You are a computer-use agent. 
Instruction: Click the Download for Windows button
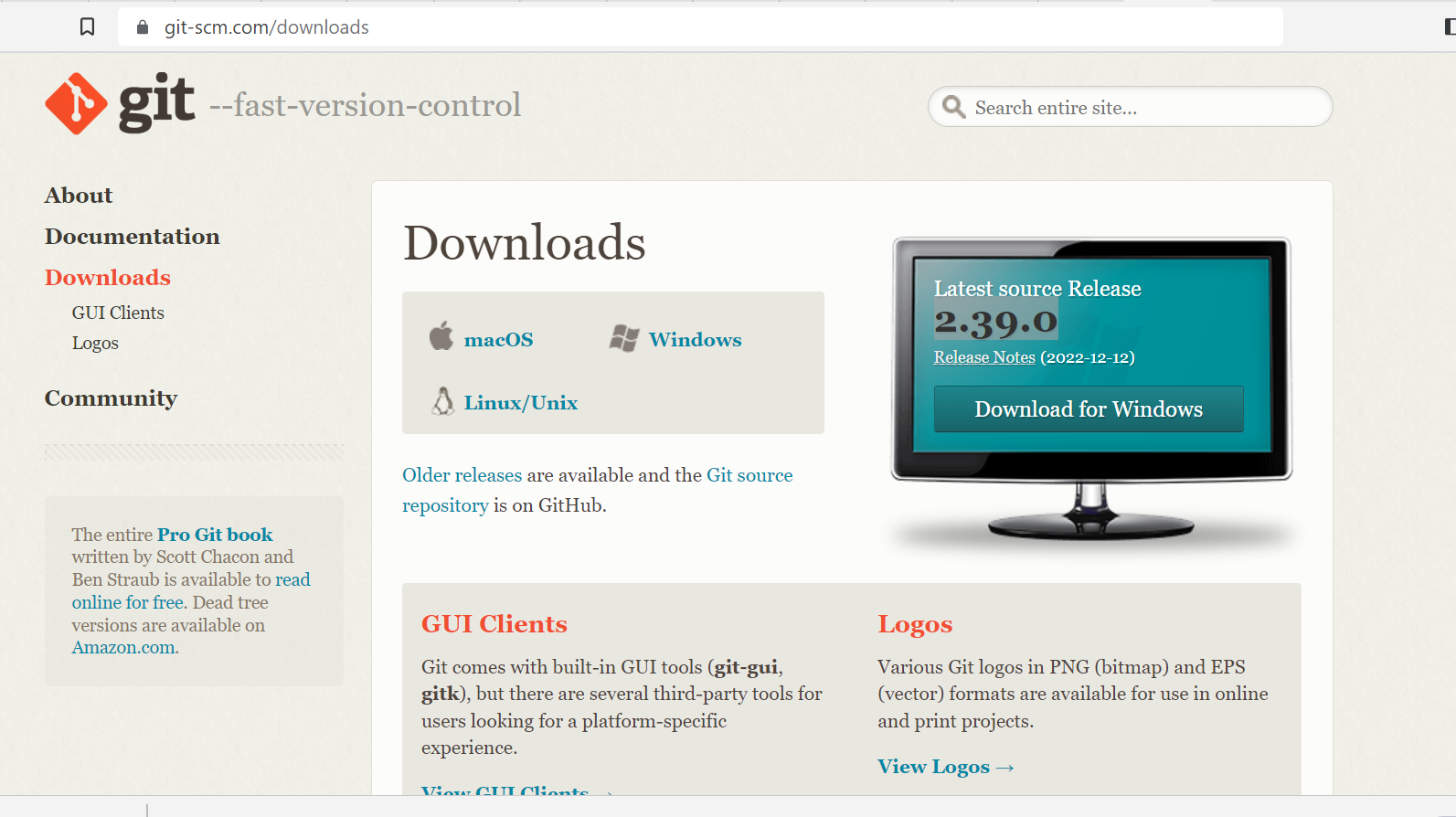[1089, 408]
